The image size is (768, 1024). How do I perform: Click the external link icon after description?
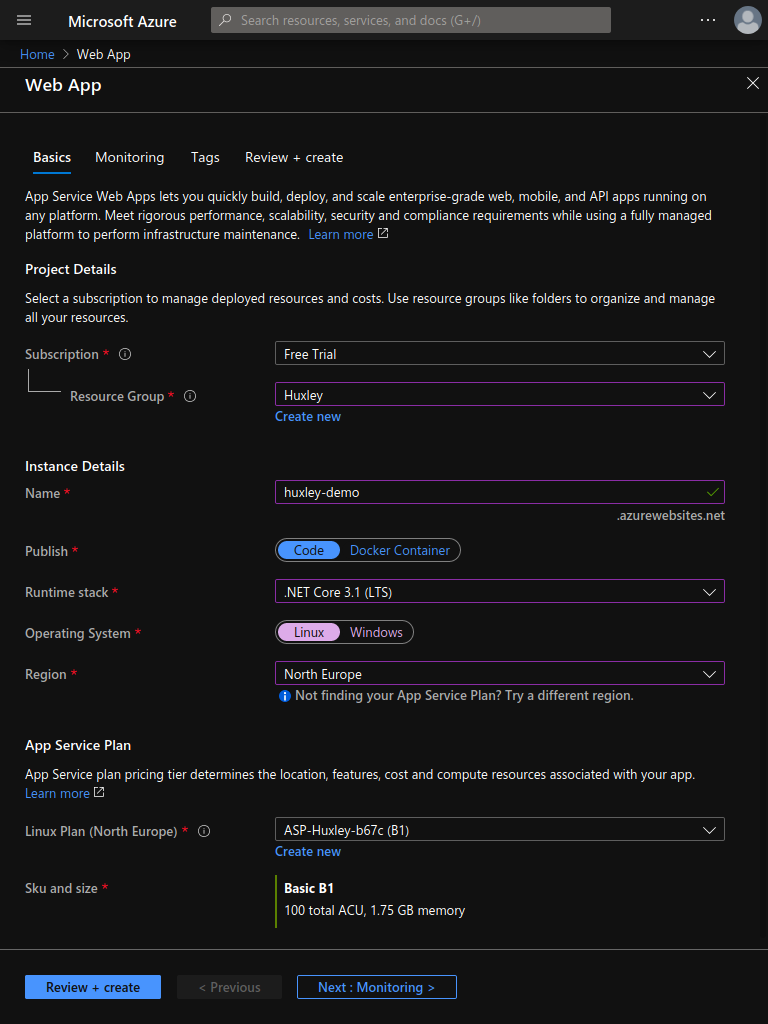click(383, 233)
